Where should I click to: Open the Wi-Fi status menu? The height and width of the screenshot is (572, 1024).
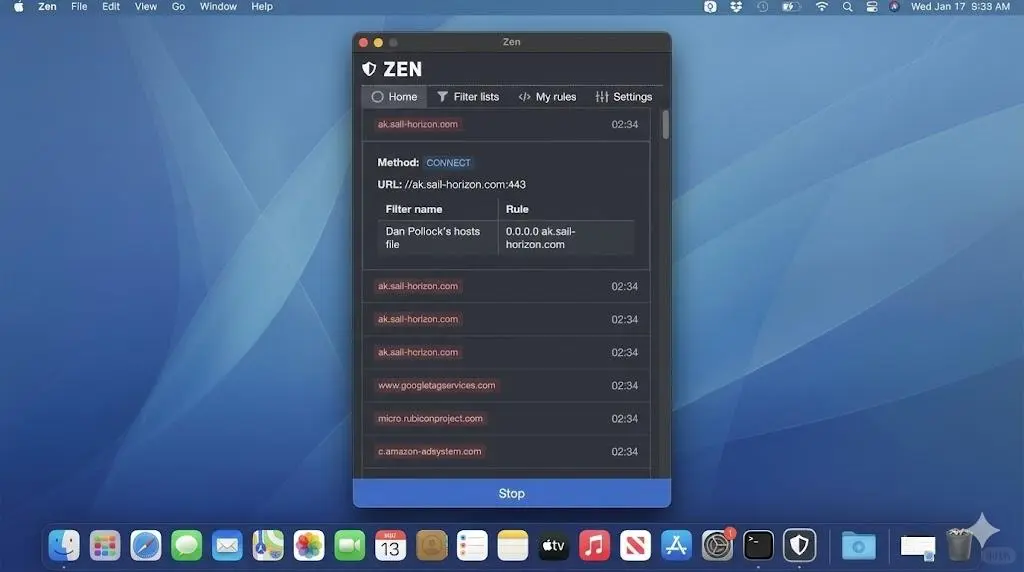click(822, 7)
